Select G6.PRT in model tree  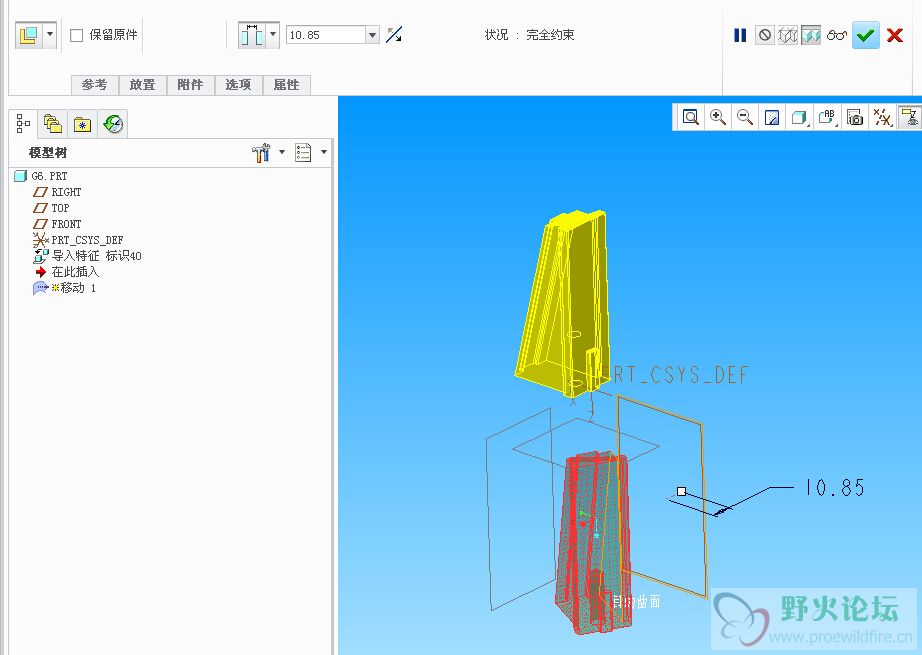pos(41,176)
